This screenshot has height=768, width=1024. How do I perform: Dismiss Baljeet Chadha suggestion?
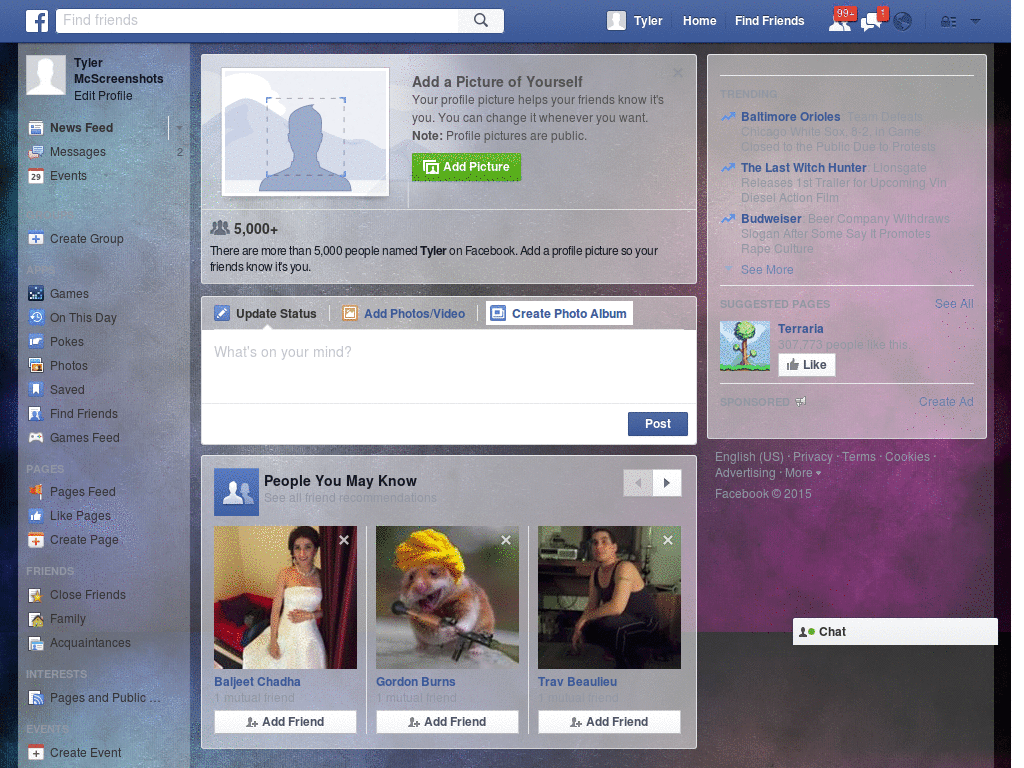(x=344, y=540)
